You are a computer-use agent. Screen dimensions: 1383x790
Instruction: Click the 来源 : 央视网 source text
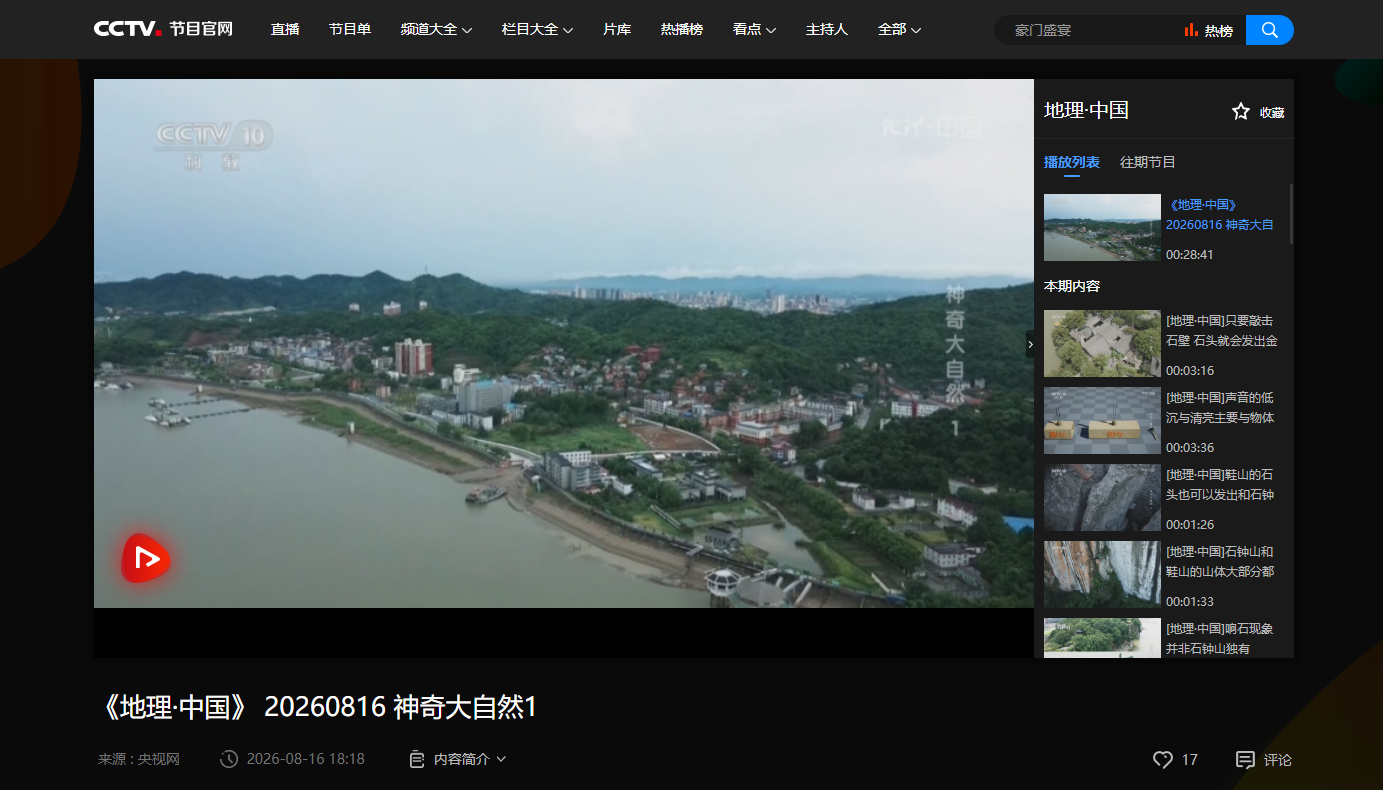[139, 759]
